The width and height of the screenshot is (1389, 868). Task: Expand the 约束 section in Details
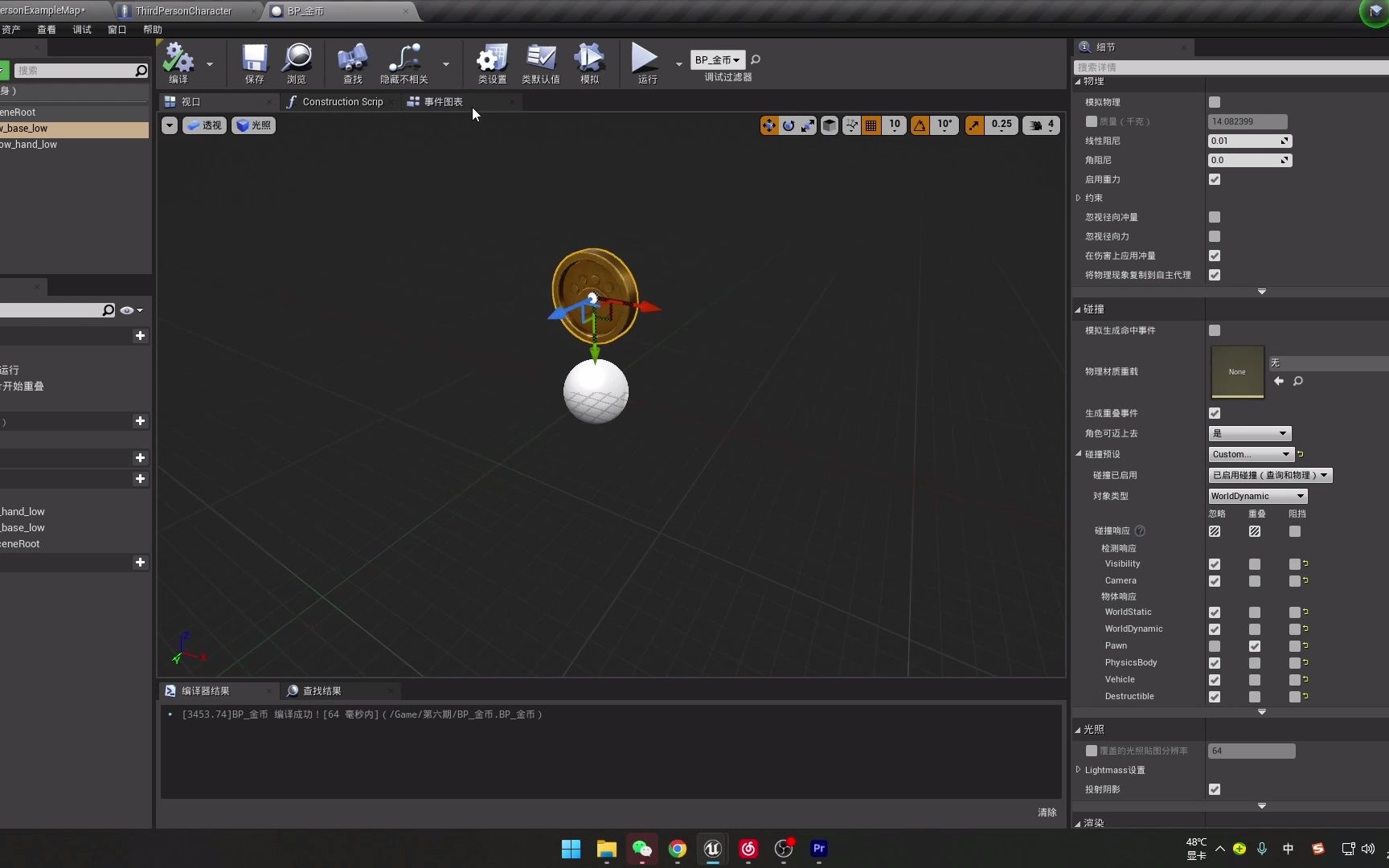1078,198
